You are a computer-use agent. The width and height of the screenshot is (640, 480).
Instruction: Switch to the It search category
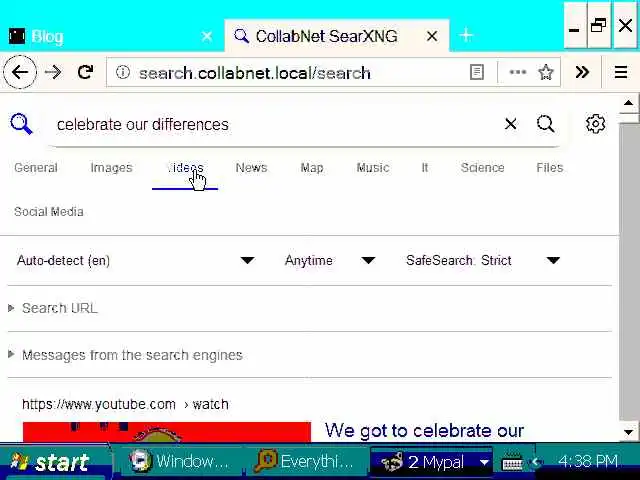[425, 168]
